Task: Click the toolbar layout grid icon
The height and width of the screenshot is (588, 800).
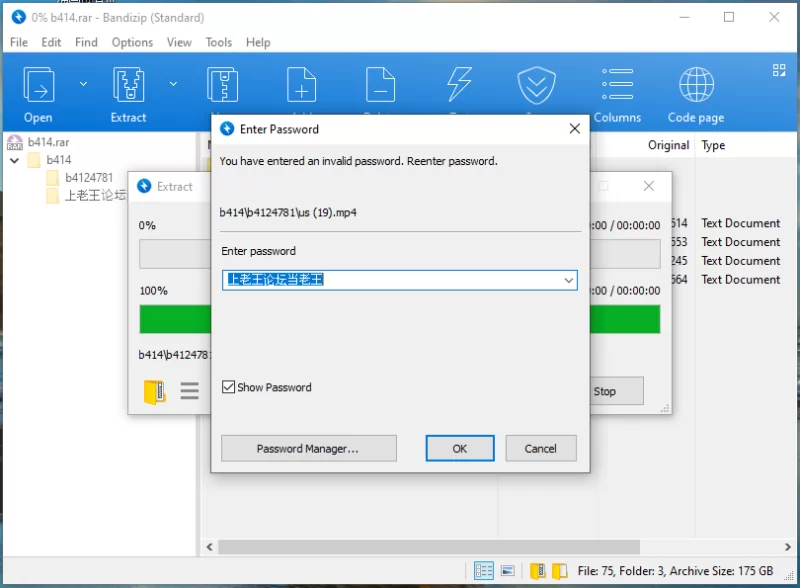Action: tap(779, 70)
